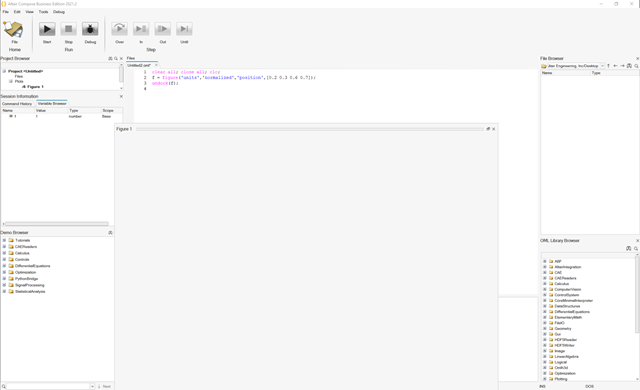Expand the Tutorials demo folder
This screenshot has height=390, width=640.
(4, 240)
